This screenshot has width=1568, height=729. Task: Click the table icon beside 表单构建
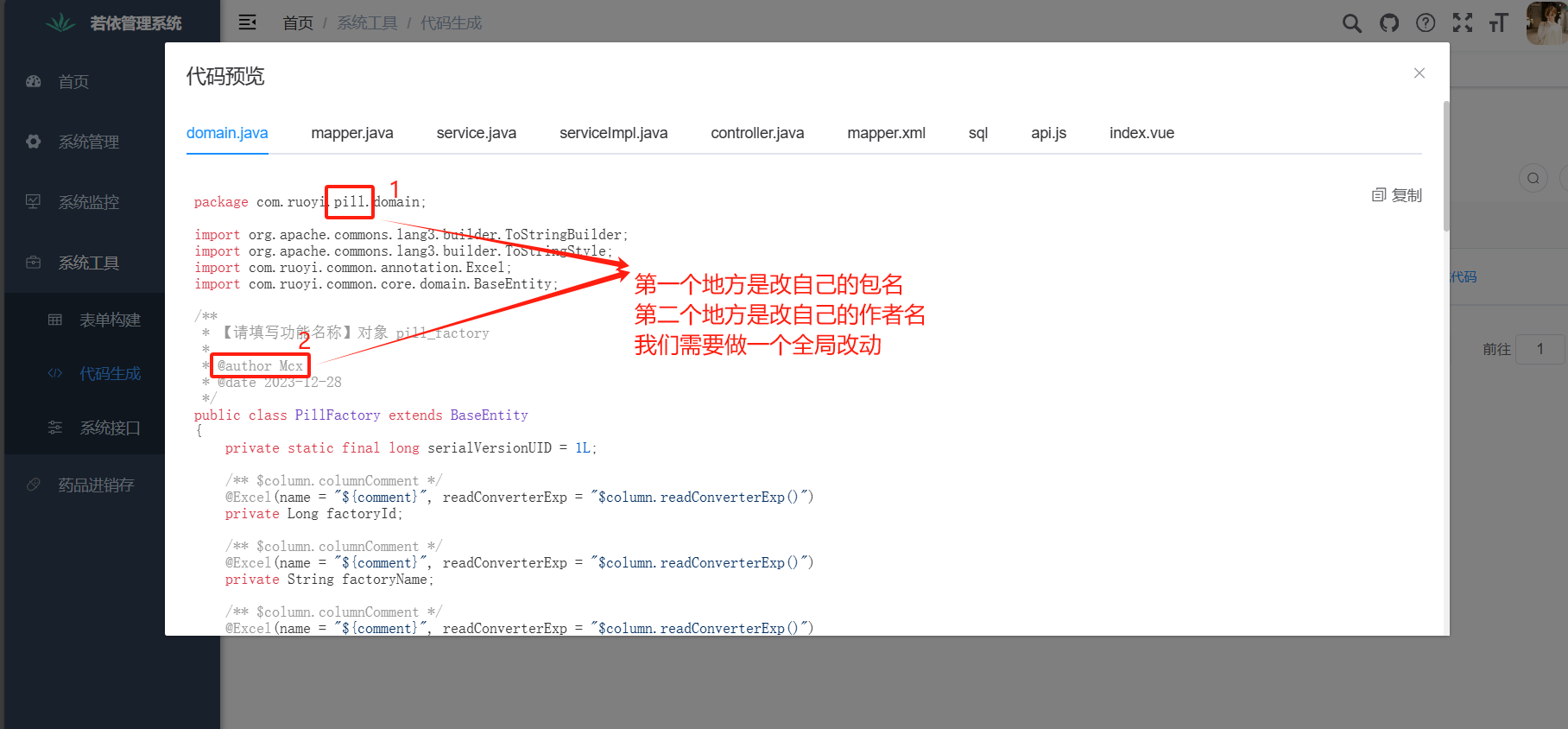[x=55, y=320]
